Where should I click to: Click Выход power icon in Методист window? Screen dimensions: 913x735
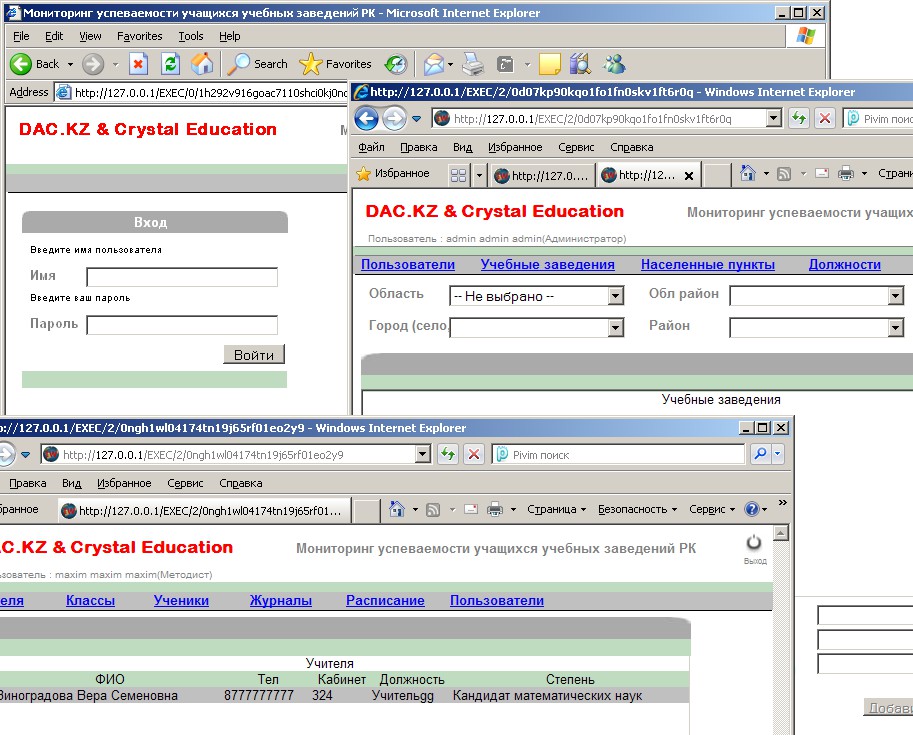pyautogui.click(x=754, y=543)
